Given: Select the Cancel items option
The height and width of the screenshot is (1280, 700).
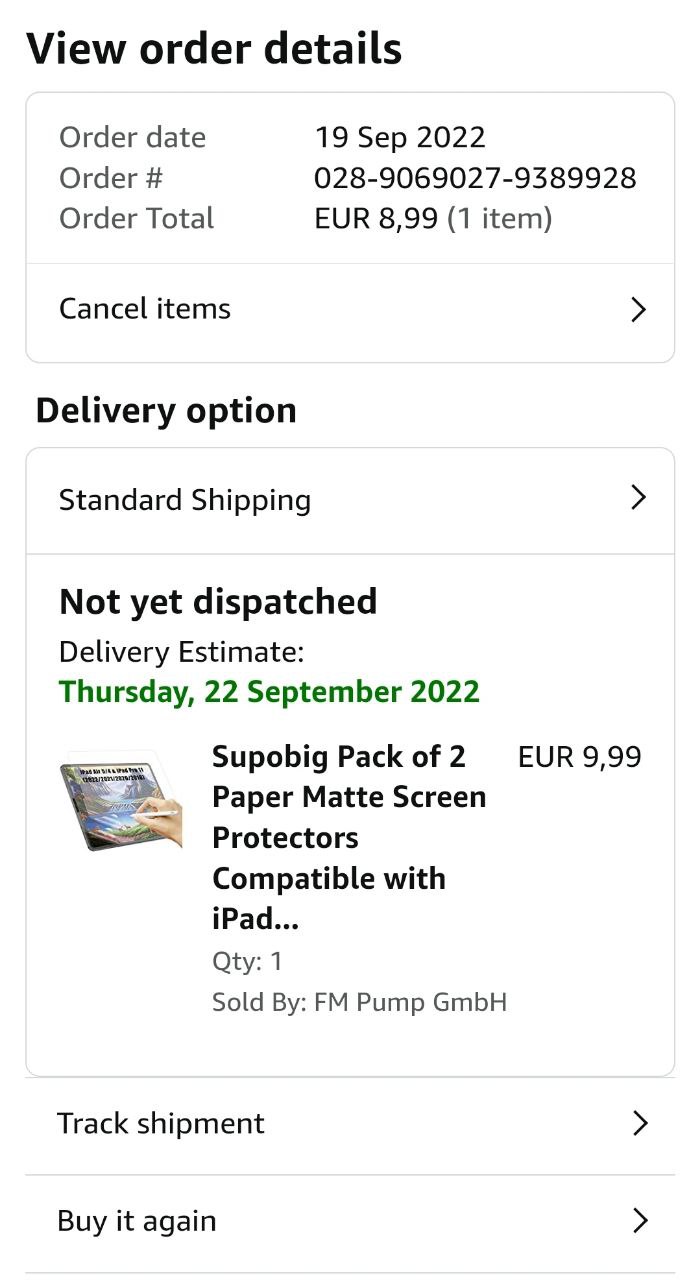Looking at the screenshot, I should [x=146, y=309].
